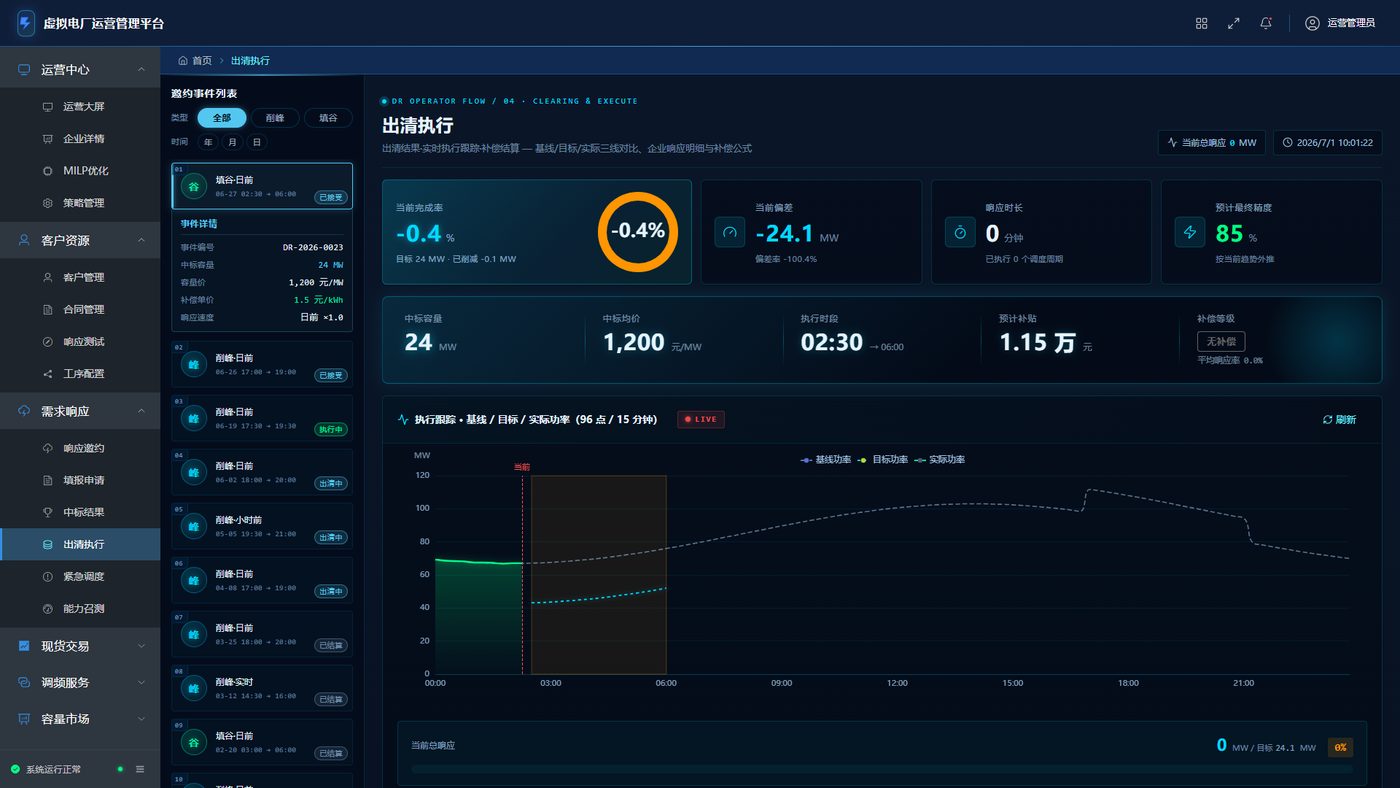Click the red 当前 time marker line
This screenshot has height=788, width=1400.
coord(522,574)
